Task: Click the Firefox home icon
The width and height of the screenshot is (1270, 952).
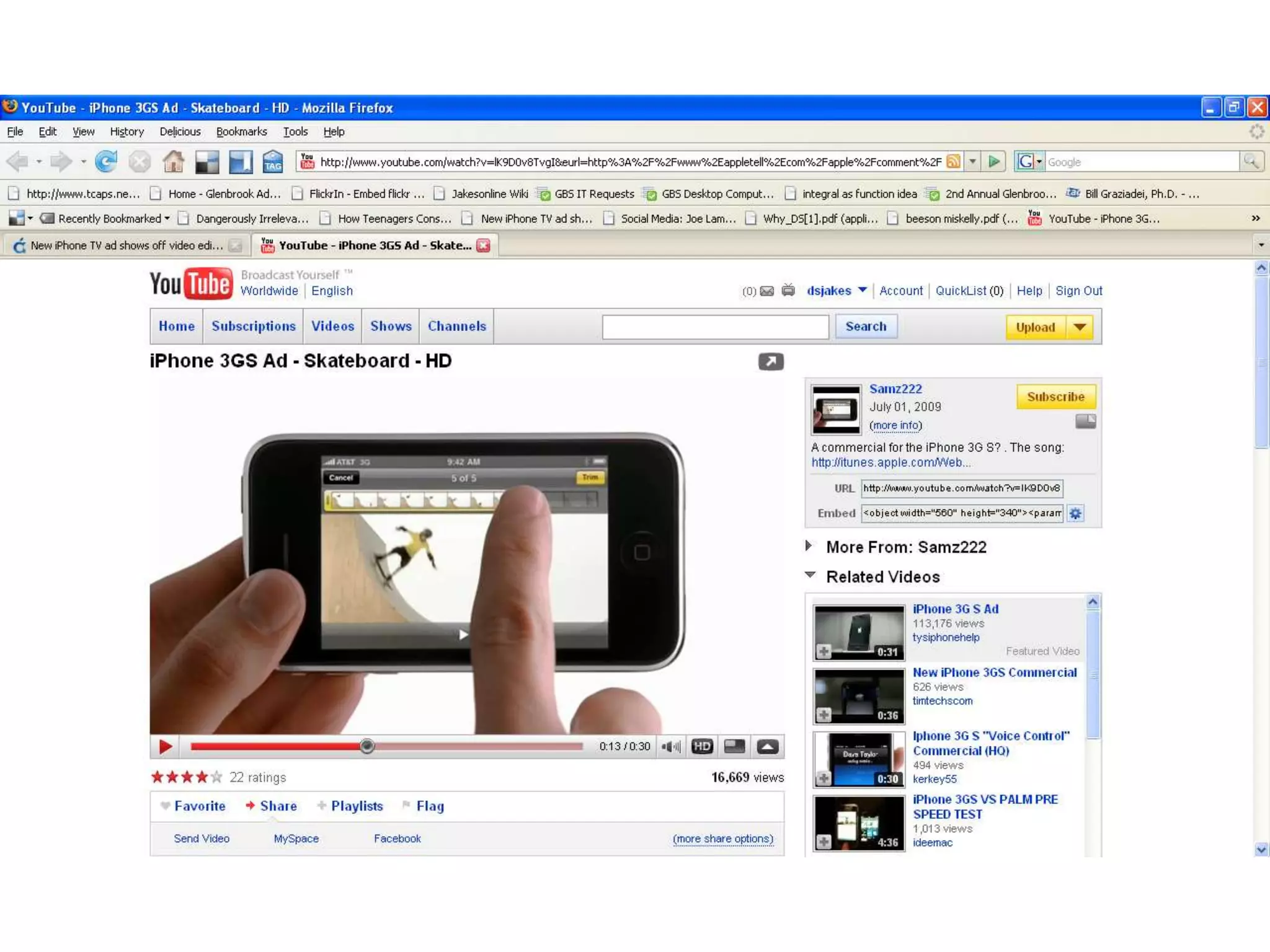Action: tap(173, 162)
